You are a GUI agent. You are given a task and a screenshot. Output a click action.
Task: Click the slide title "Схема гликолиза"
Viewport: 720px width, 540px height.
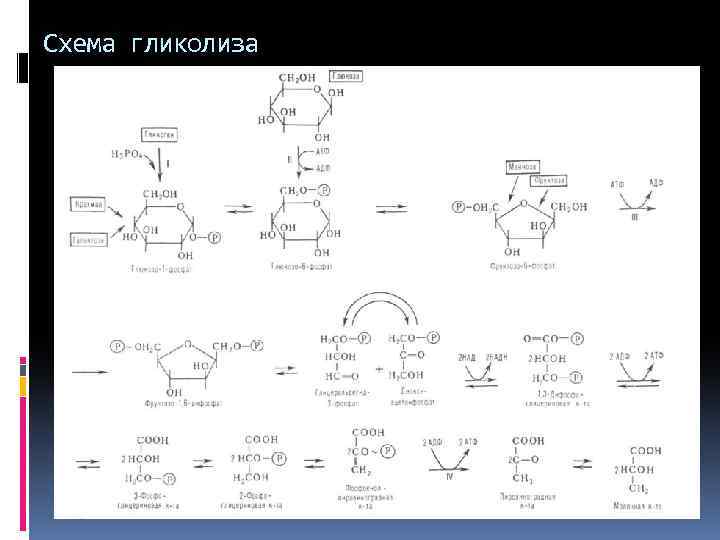[150, 45]
